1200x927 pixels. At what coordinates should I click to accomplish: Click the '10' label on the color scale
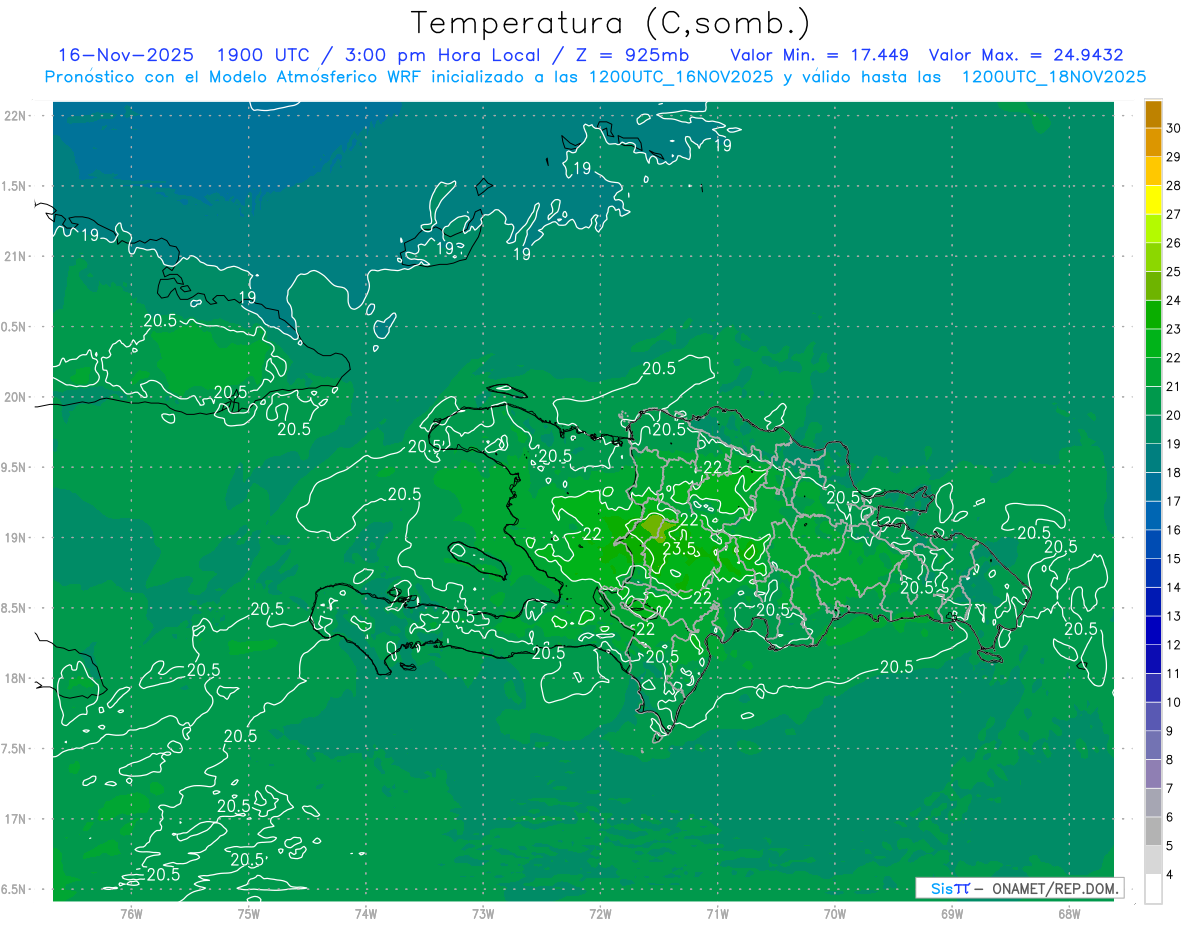(x=1173, y=702)
